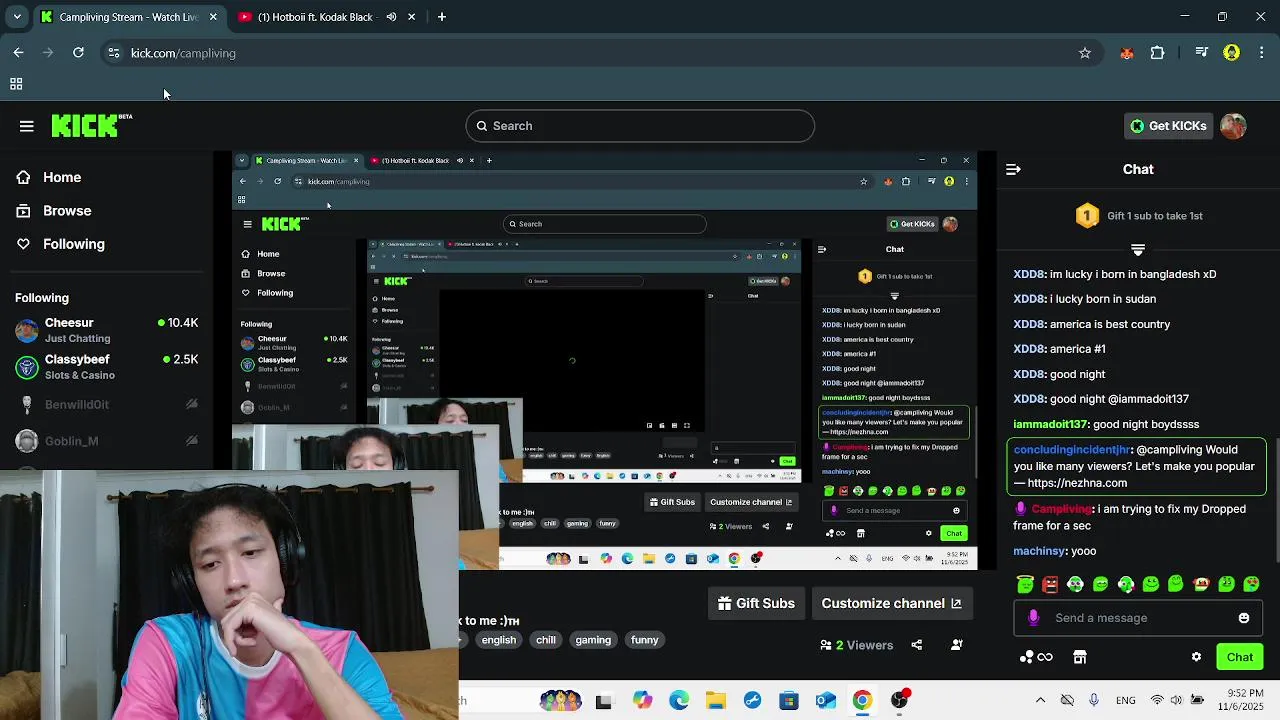Focus the Kick search box
Viewport: 1280px width, 720px height.
point(640,126)
